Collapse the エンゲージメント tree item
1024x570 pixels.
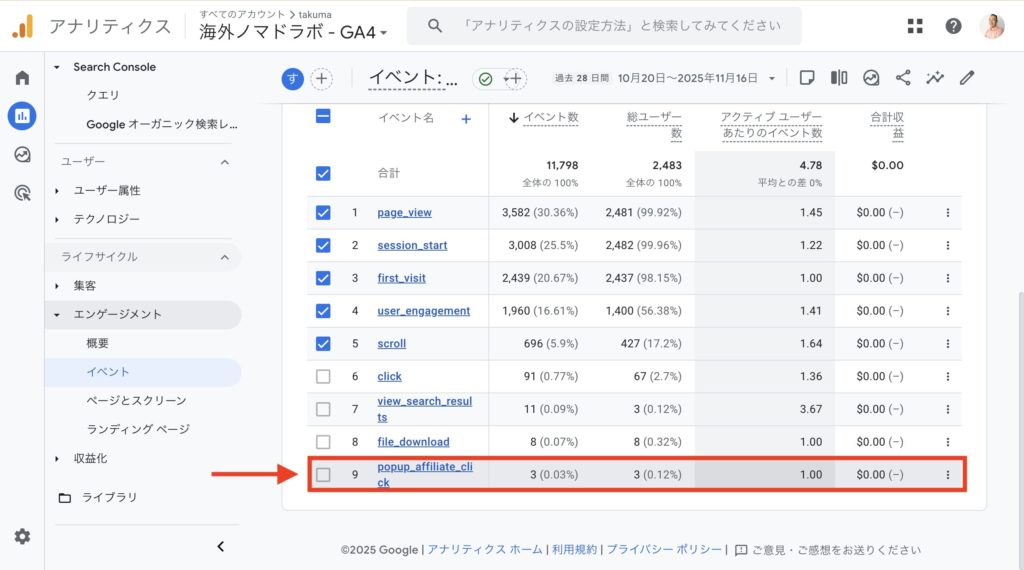(57, 315)
